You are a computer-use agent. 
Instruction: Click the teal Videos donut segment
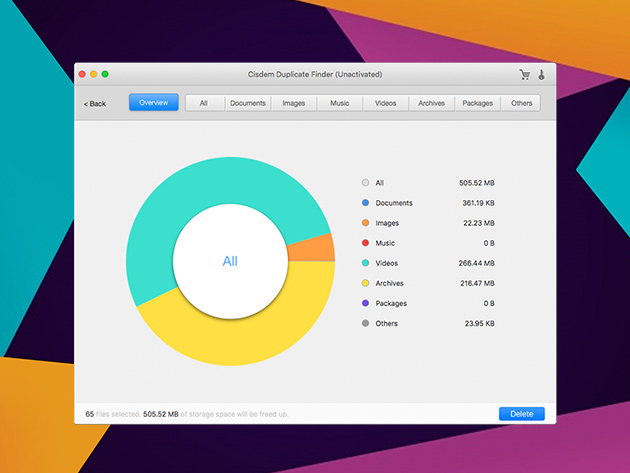pyautogui.click(x=209, y=183)
